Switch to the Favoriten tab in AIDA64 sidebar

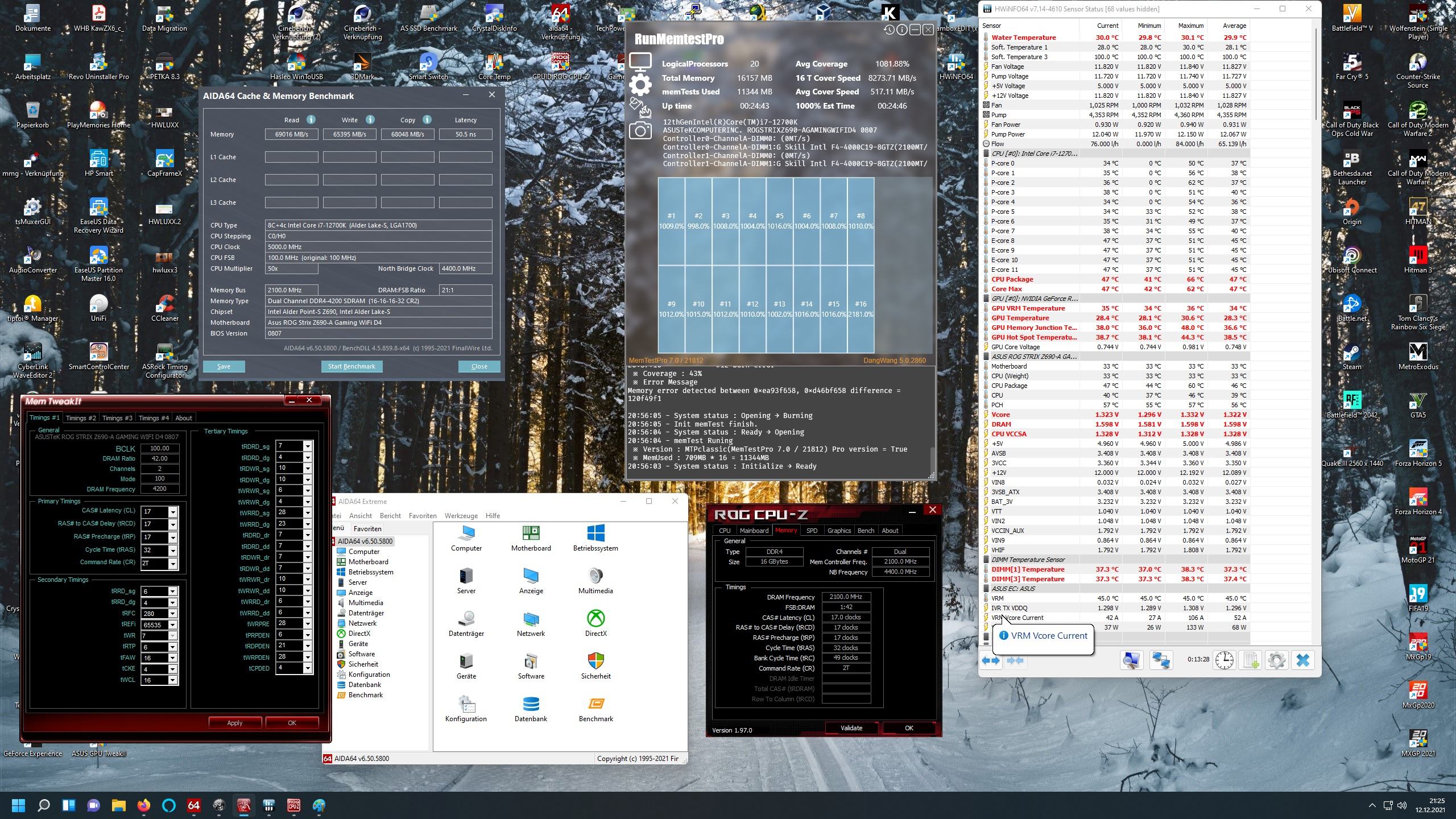point(367,529)
